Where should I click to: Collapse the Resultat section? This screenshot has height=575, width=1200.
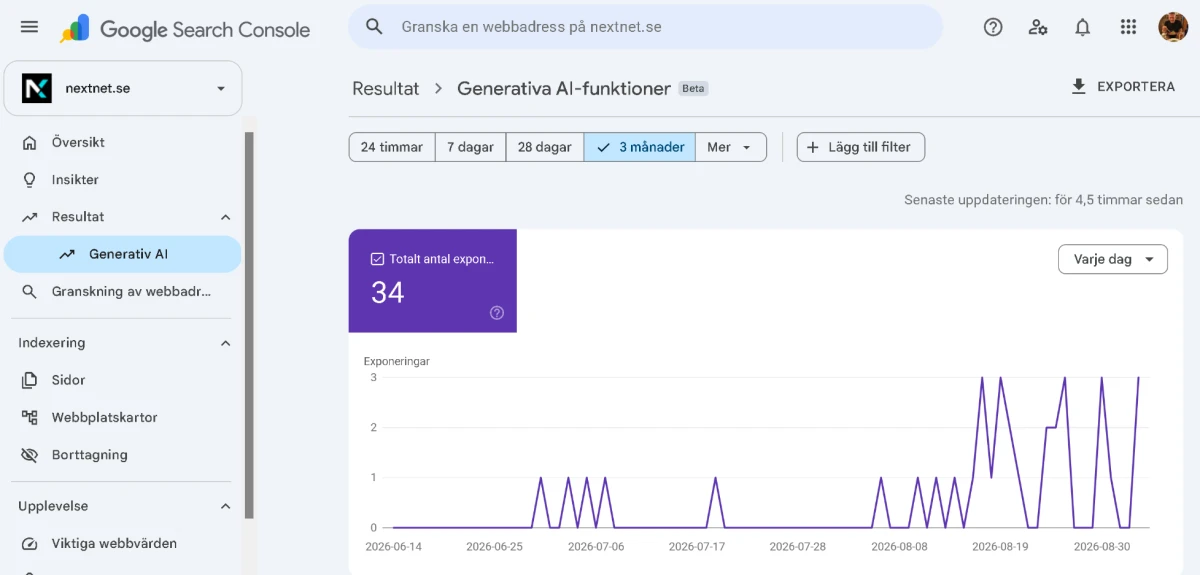[x=225, y=217]
